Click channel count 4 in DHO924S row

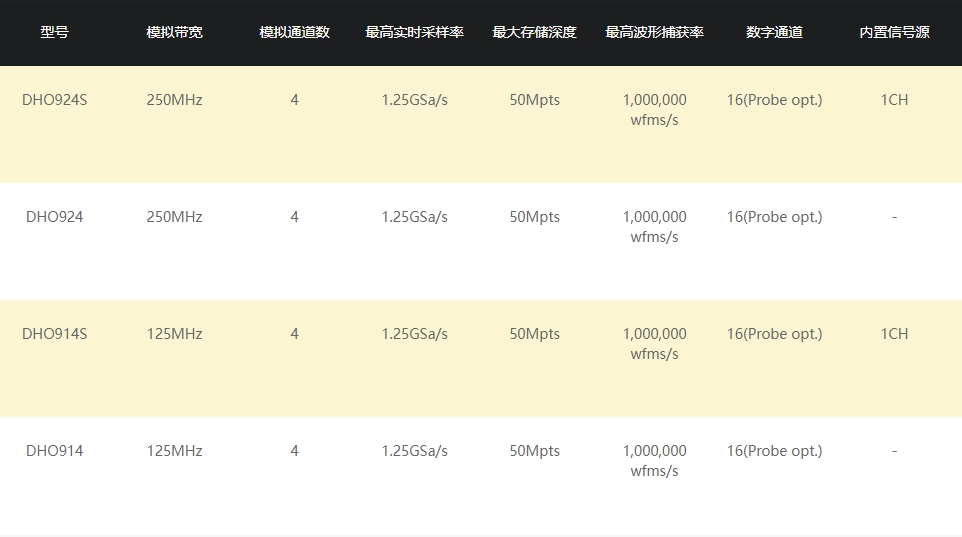[x=294, y=100]
